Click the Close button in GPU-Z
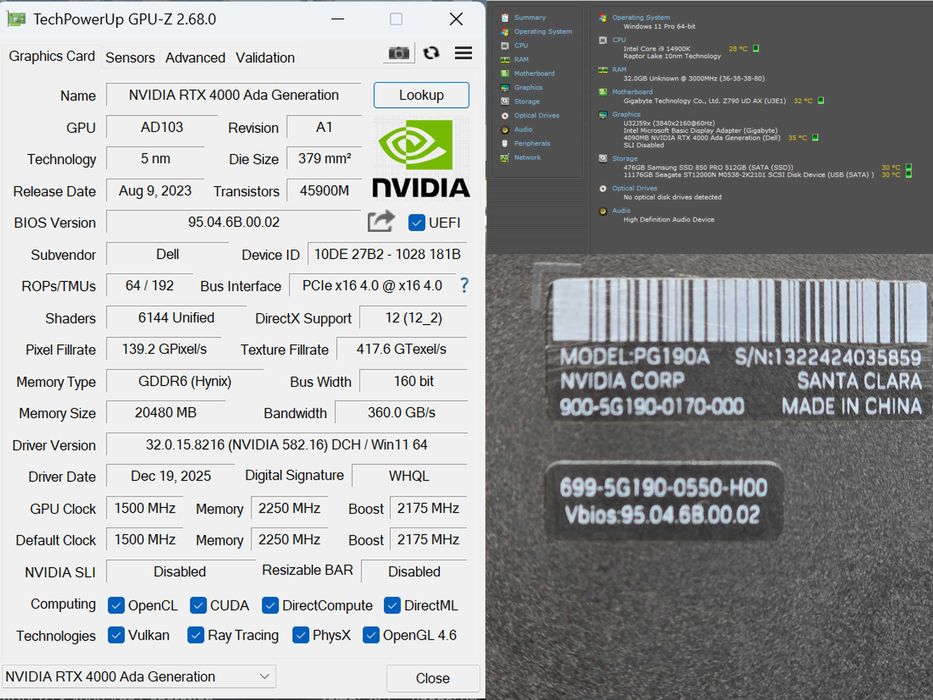 (433, 678)
